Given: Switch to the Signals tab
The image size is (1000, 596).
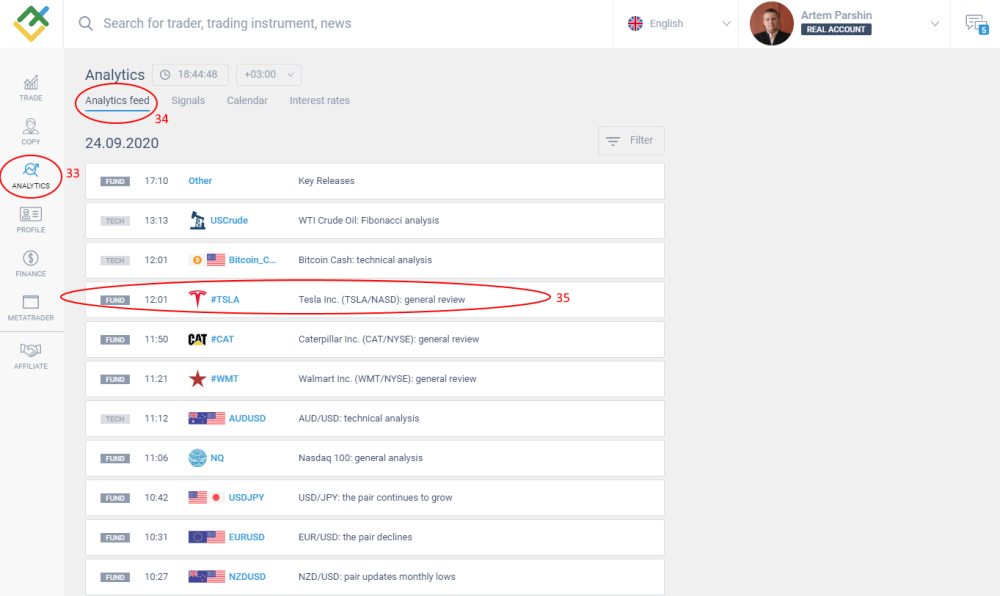Looking at the screenshot, I should point(188,101).
